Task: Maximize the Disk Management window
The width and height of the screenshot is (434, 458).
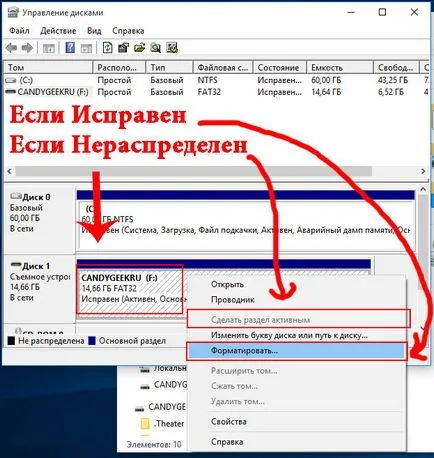Action: (x=383, y=12)
